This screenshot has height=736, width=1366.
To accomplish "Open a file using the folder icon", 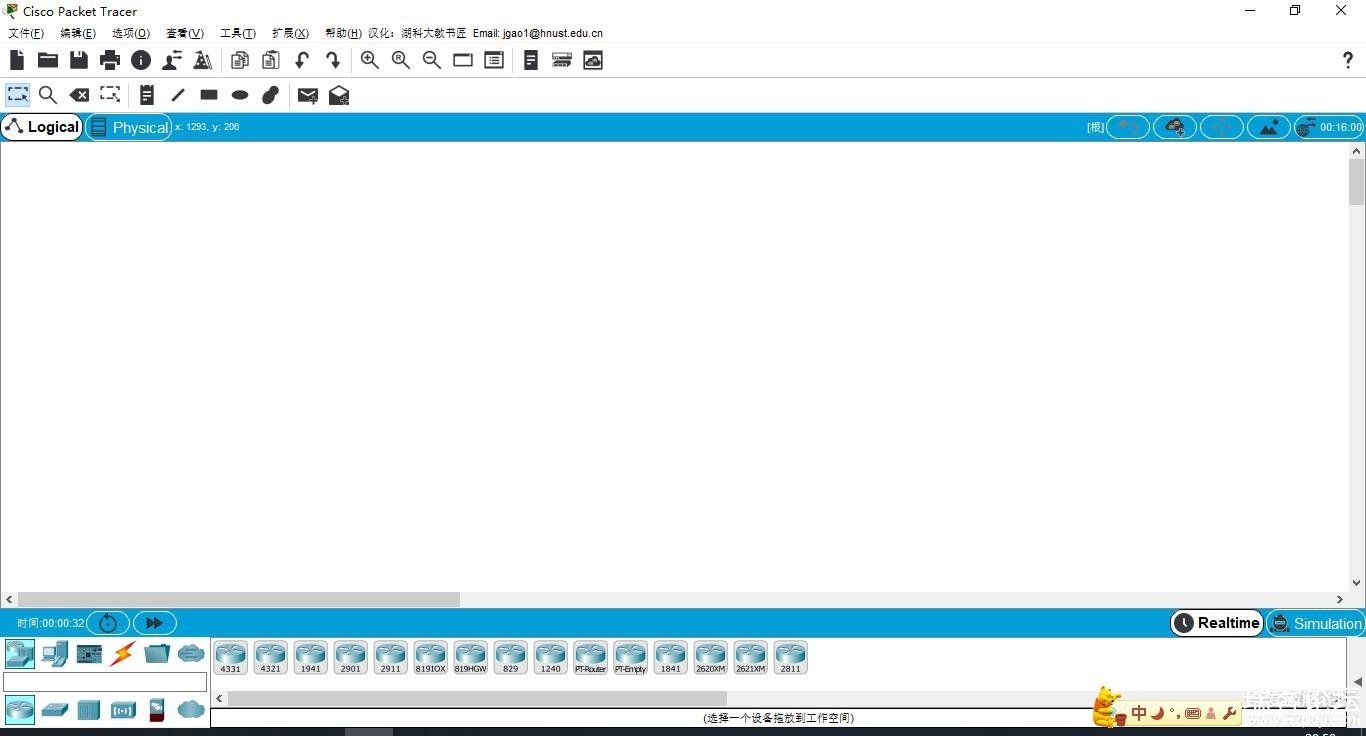I will click(48, 60).
